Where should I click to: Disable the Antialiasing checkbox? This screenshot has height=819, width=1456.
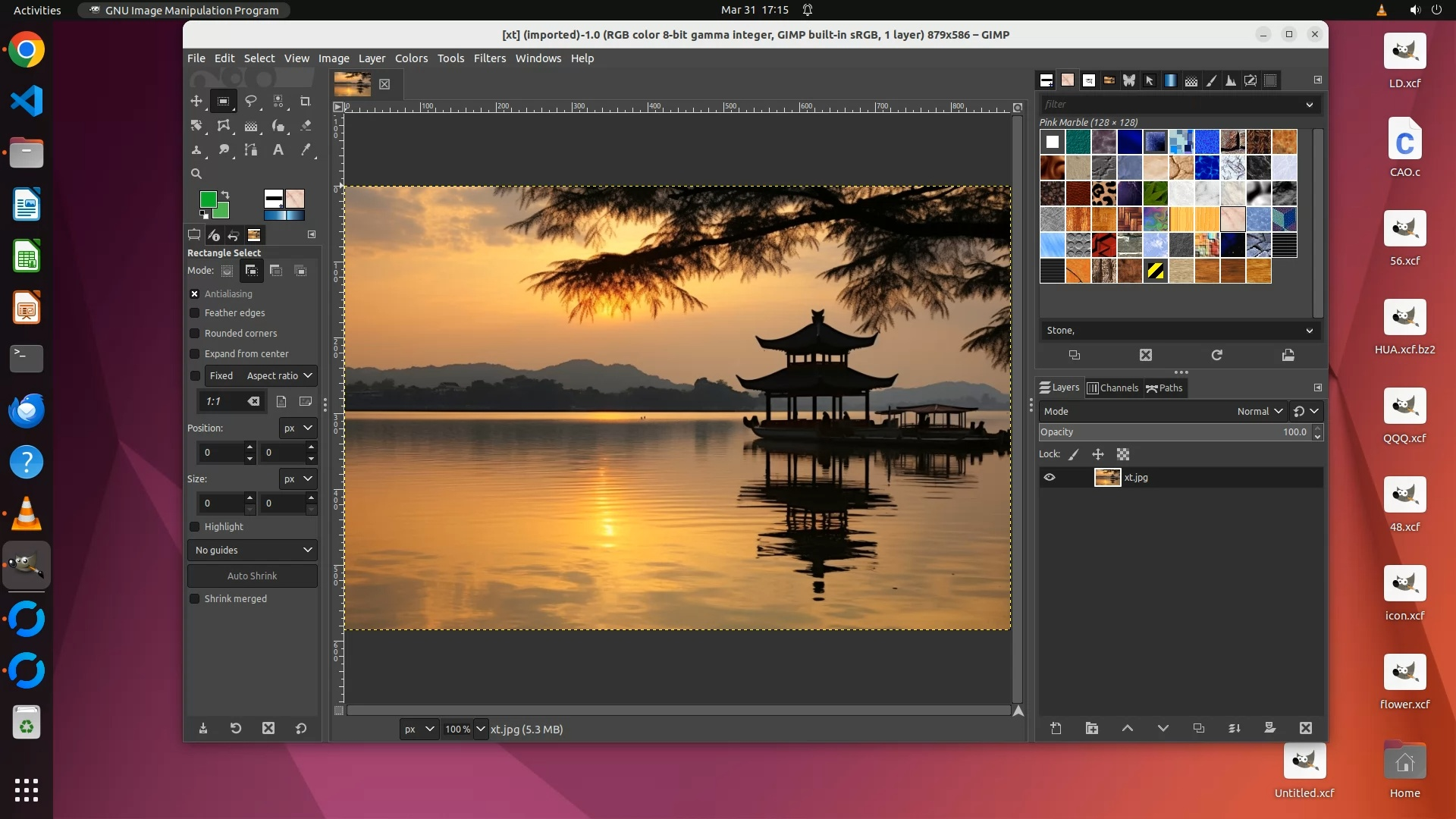(x=195, y=294)
